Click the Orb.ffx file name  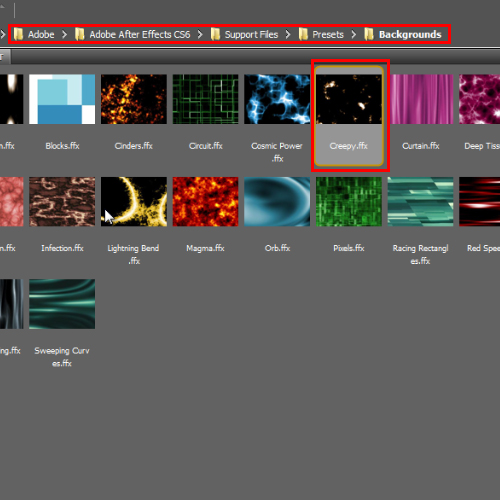click(x=277, y=248)
